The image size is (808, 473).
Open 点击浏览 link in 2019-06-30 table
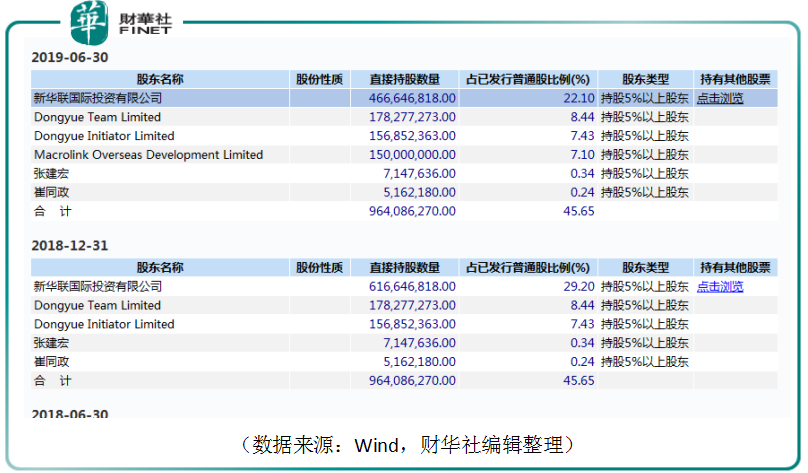720,98
